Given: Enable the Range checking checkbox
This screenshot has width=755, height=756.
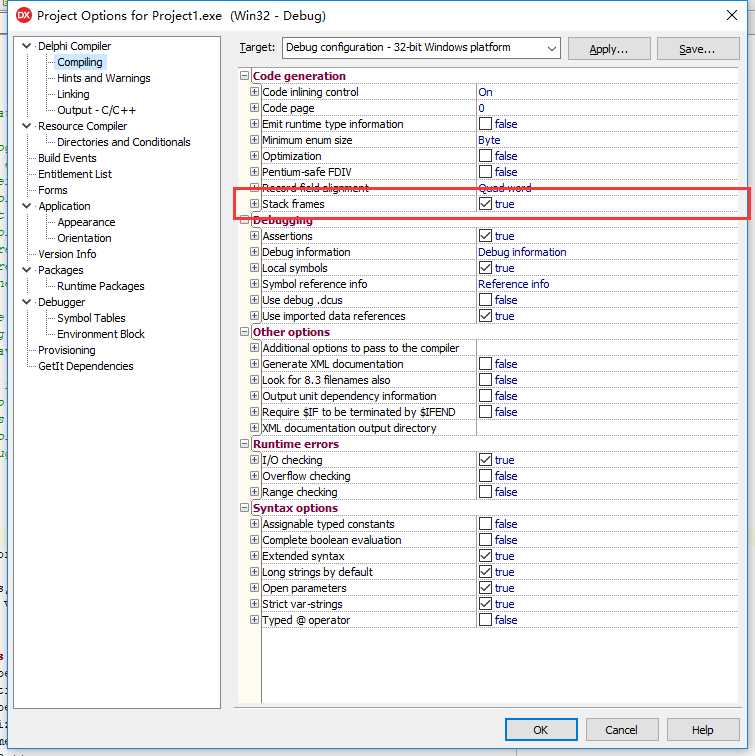Looking at the screenshot, I should coord(485,492).
